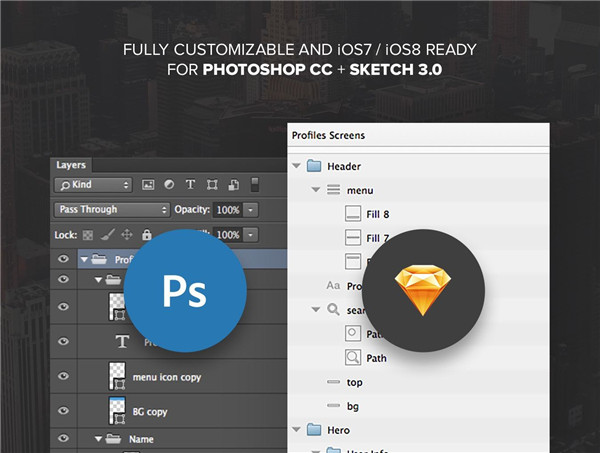Lock all padlock icon

[x=147, y=235]
